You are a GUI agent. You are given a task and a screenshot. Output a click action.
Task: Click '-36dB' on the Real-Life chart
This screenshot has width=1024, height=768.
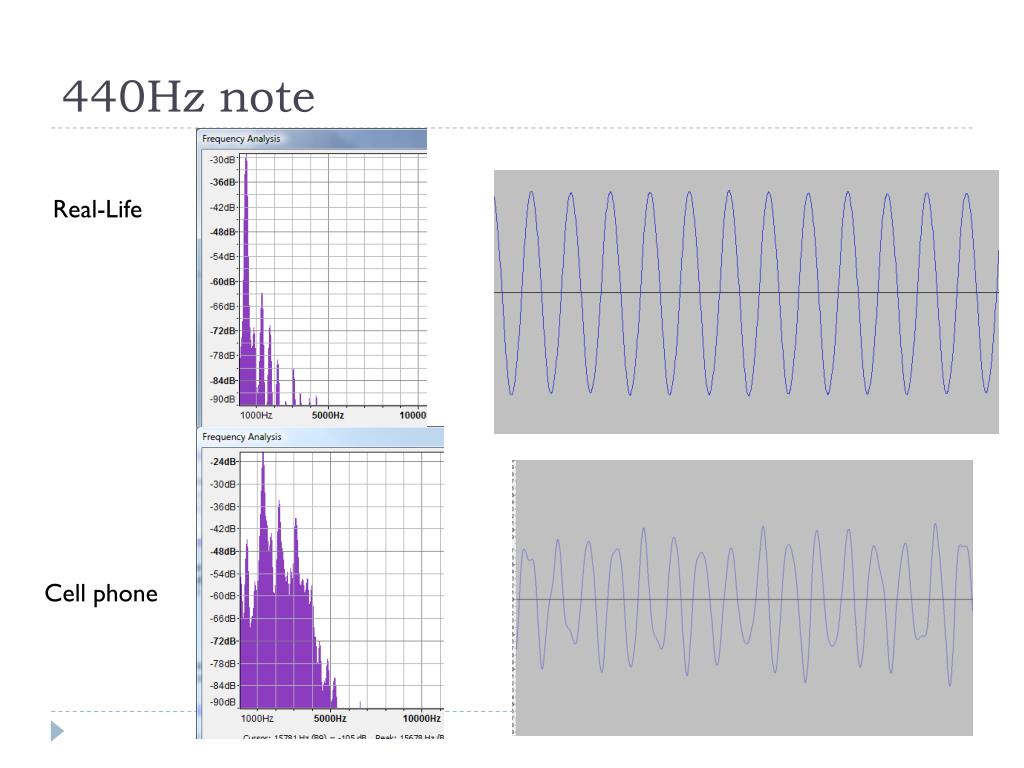click(x=223, y=182)
